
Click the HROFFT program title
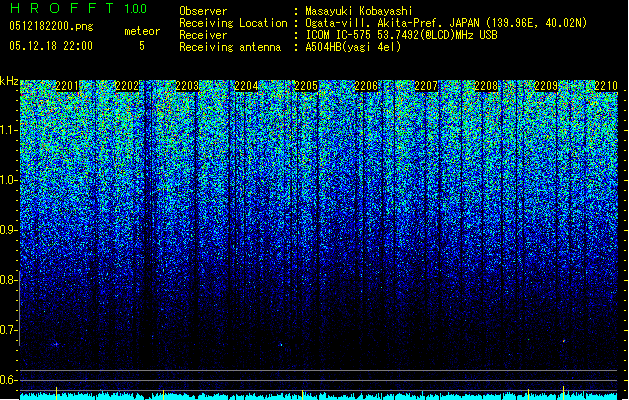click(x=62, y=8)
